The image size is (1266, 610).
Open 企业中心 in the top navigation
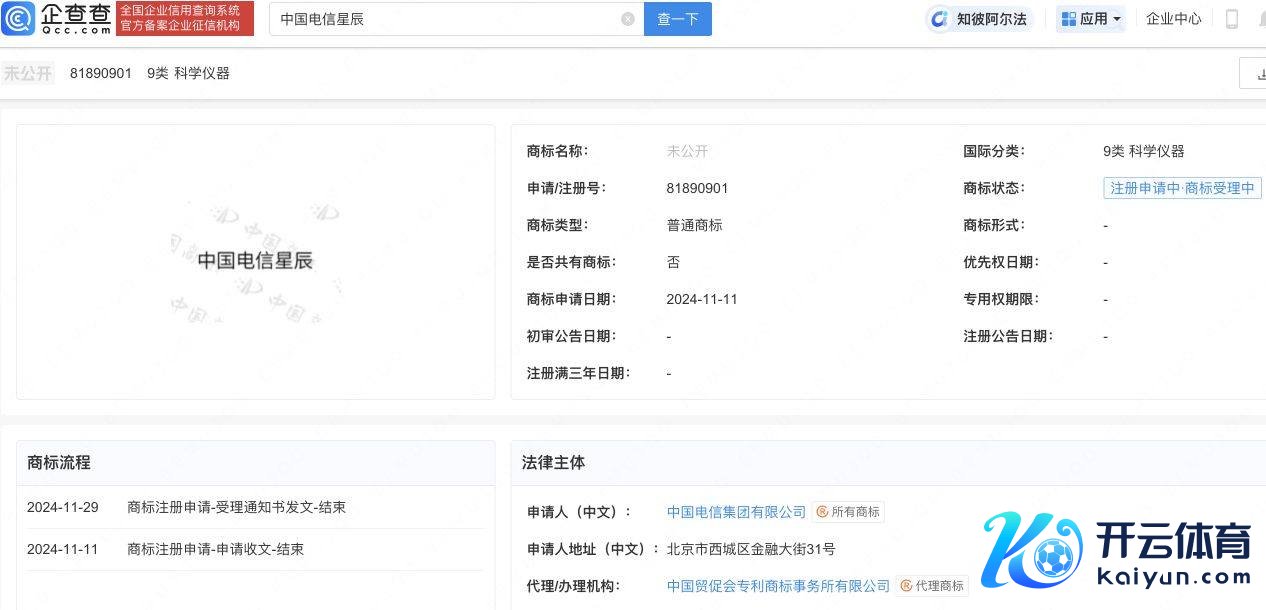tap(1173, 19)
